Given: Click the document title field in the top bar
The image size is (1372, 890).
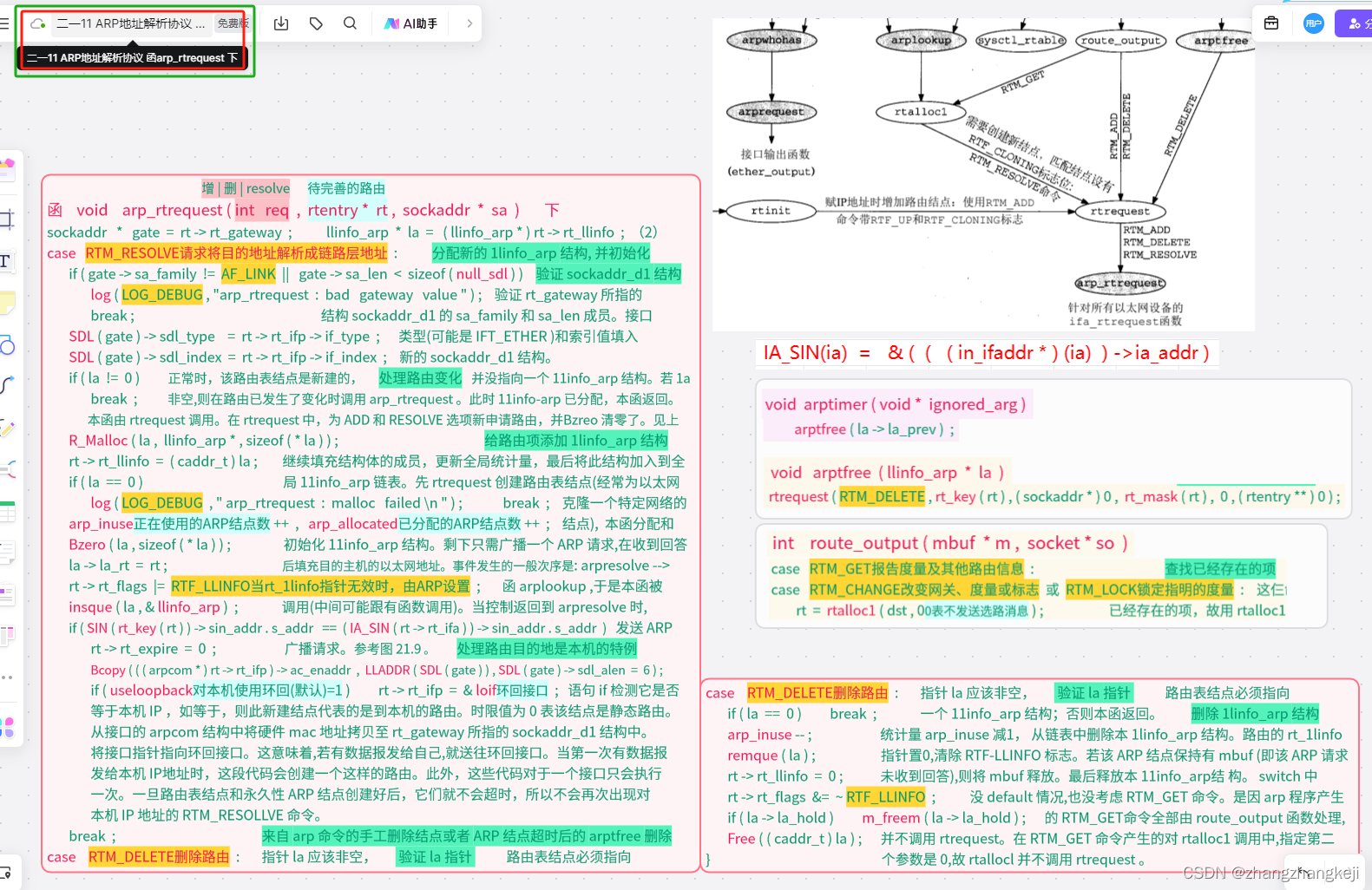Looking at the screenshot, I should (131, 23).
